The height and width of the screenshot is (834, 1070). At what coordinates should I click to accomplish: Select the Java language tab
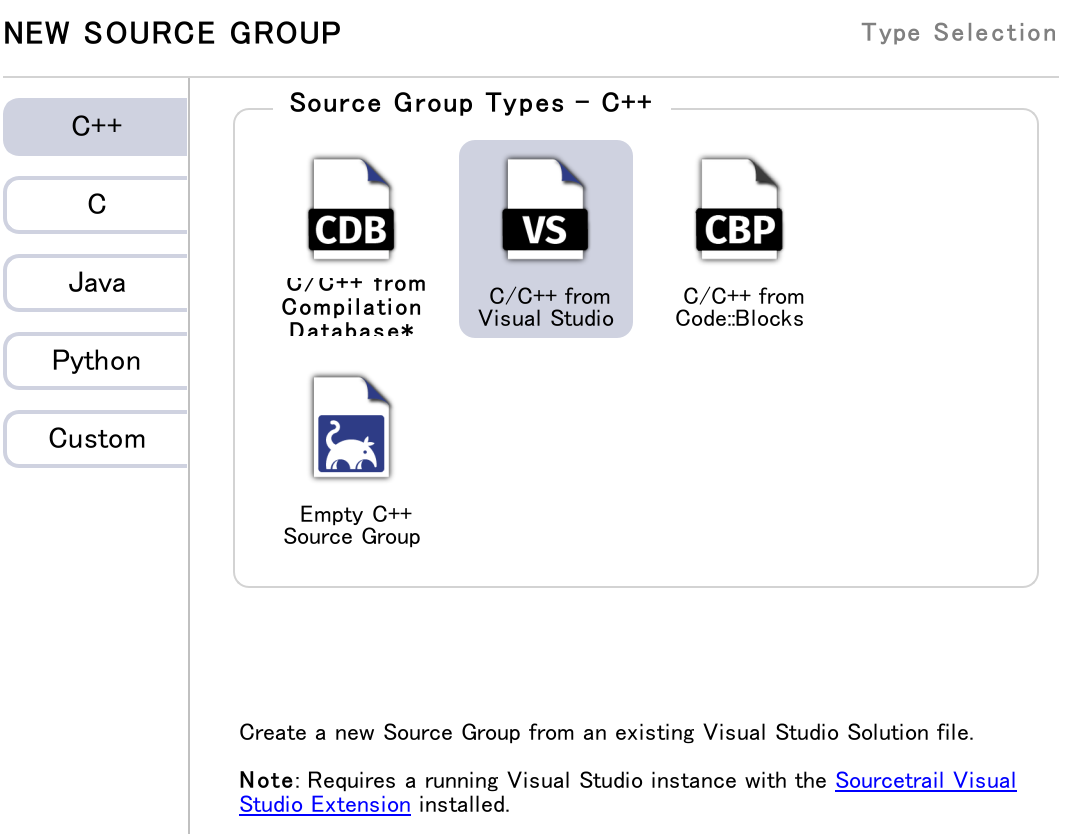(x=96, y=283)
